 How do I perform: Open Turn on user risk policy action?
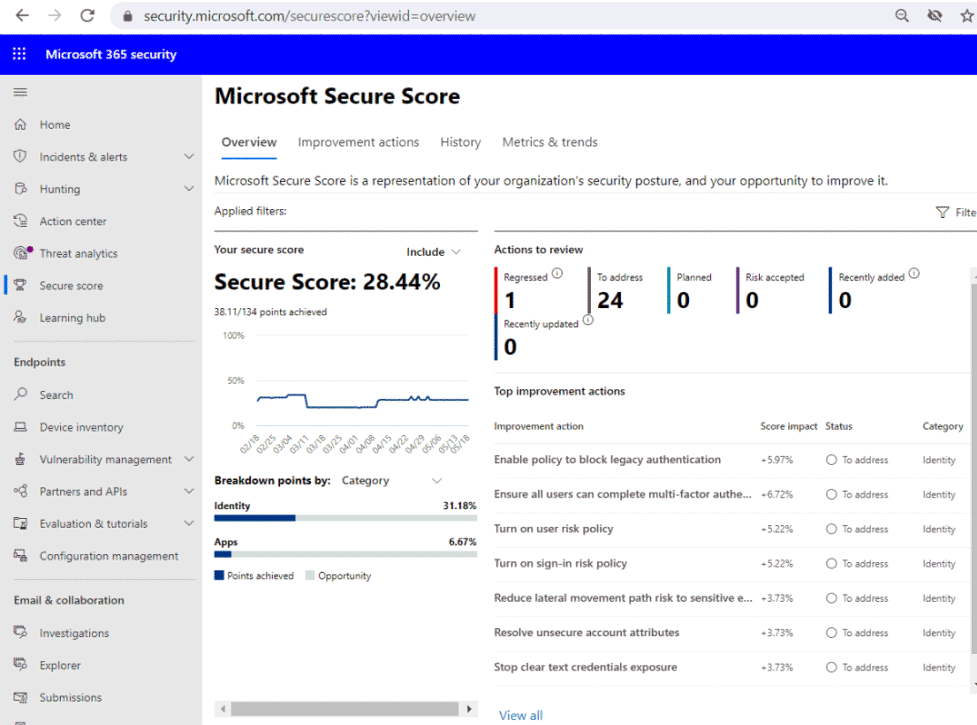pyautogui.click(x=553, y=529)
